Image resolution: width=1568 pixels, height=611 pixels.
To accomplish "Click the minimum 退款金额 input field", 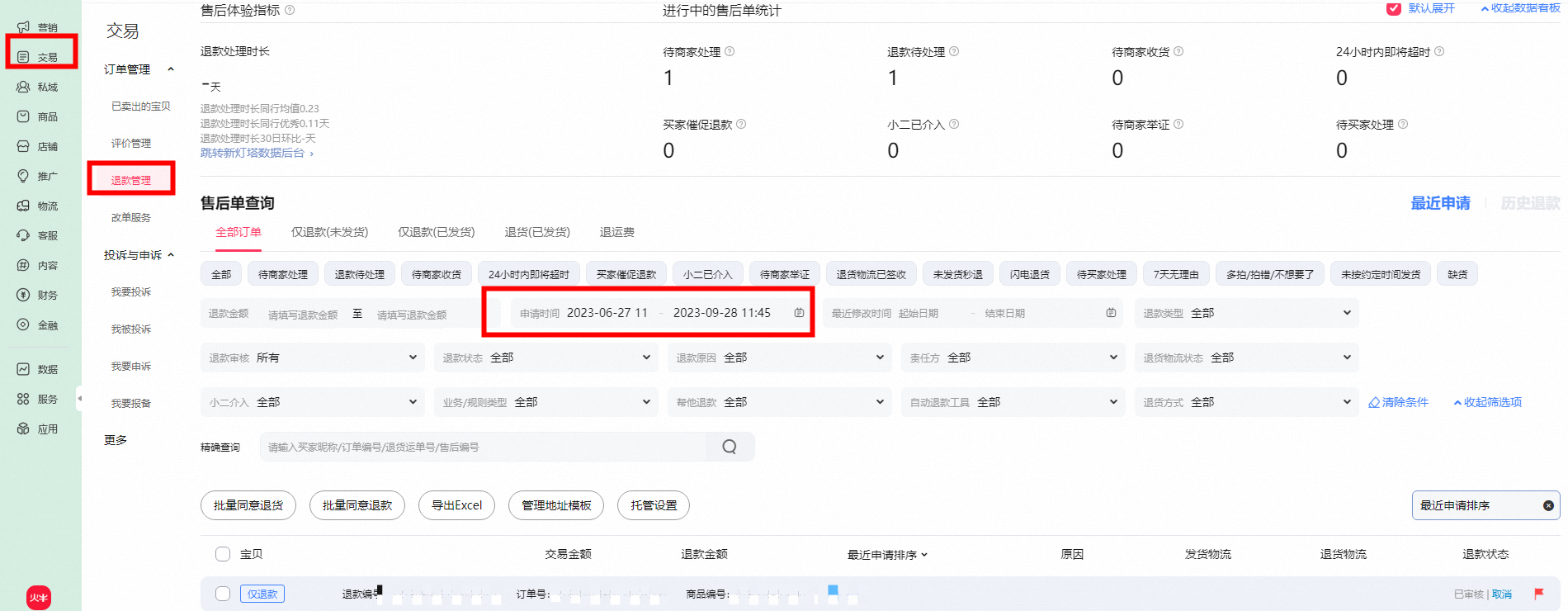I will 303,315.
